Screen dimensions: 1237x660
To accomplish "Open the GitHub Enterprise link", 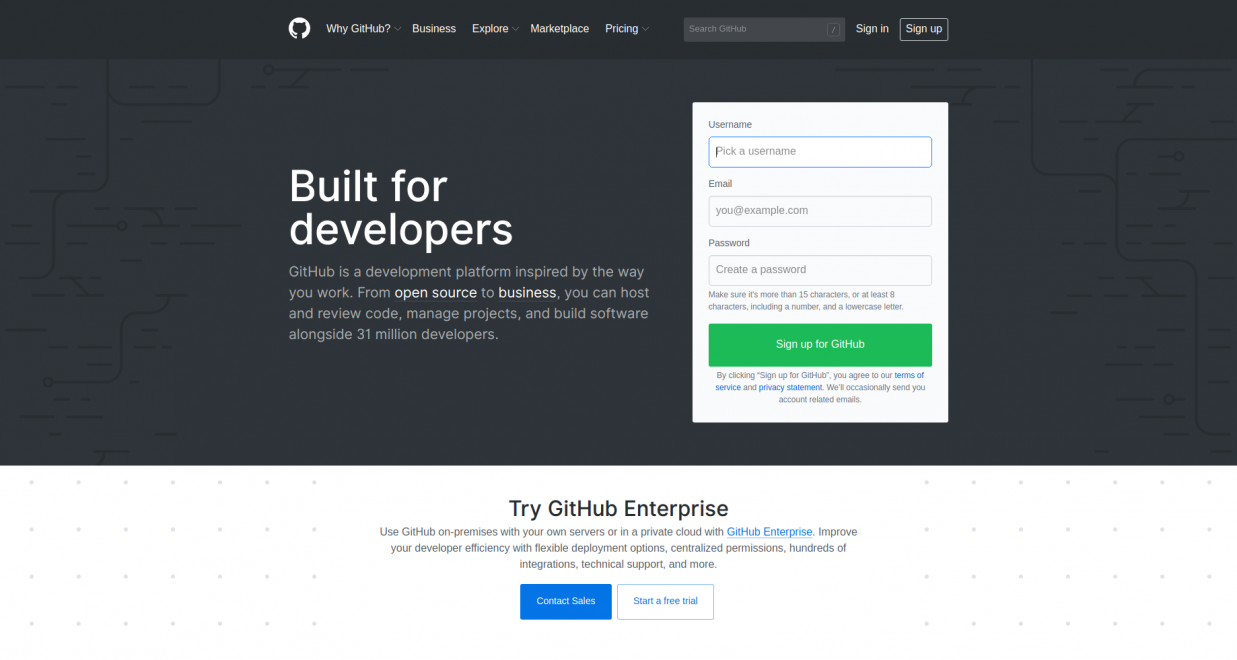I will [x=770, y=532].
